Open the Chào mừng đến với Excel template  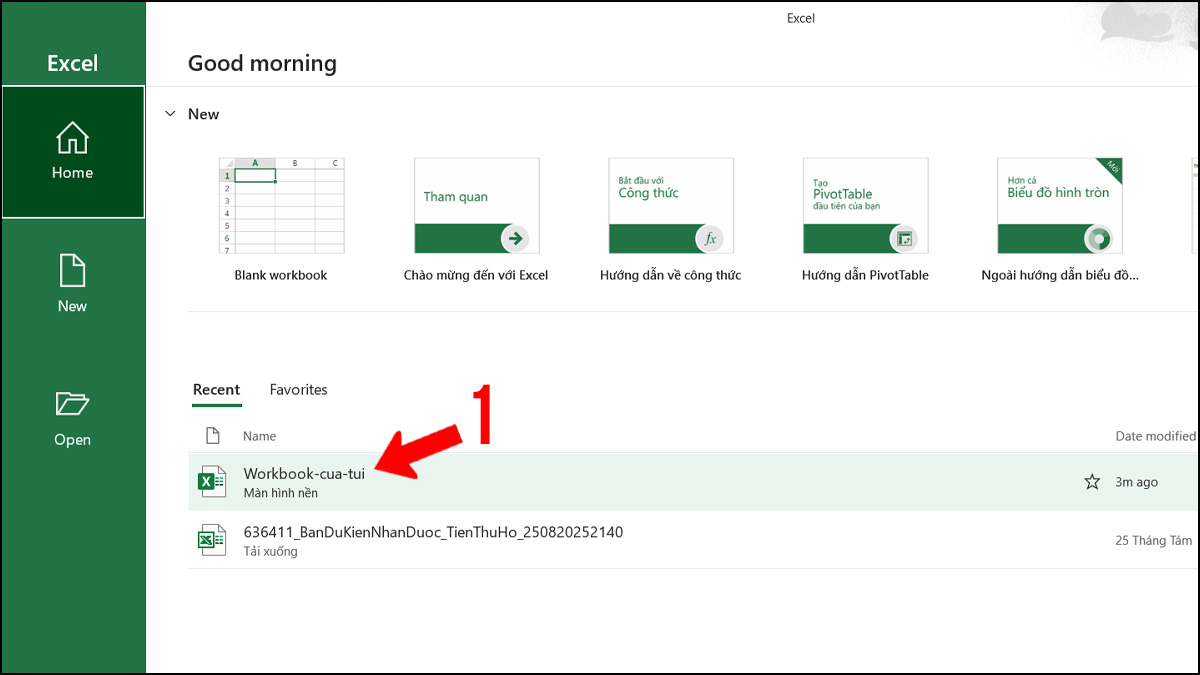click(x=476, y=219)
